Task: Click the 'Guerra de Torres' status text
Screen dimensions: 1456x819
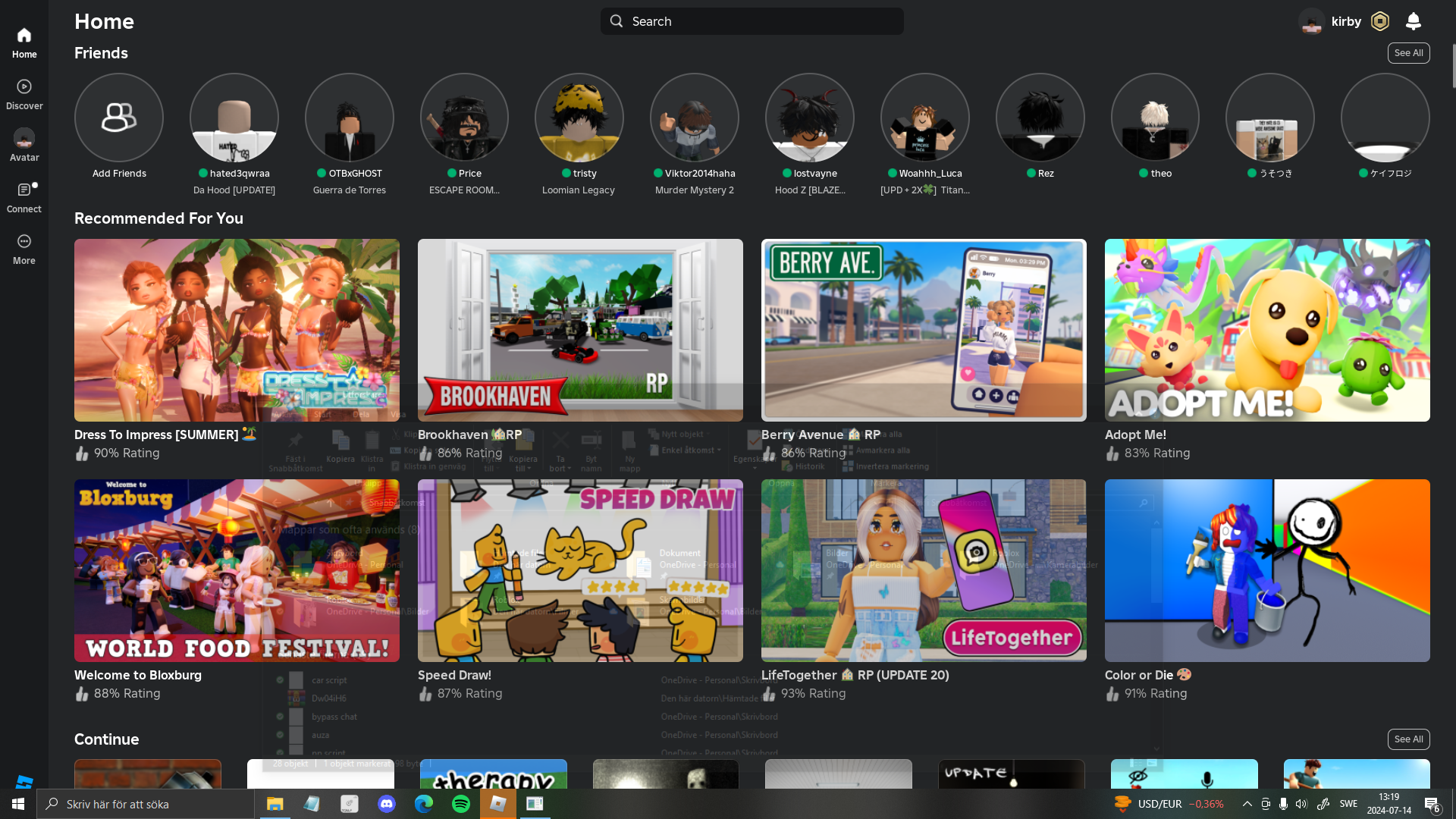Action: tap(350, 190)
